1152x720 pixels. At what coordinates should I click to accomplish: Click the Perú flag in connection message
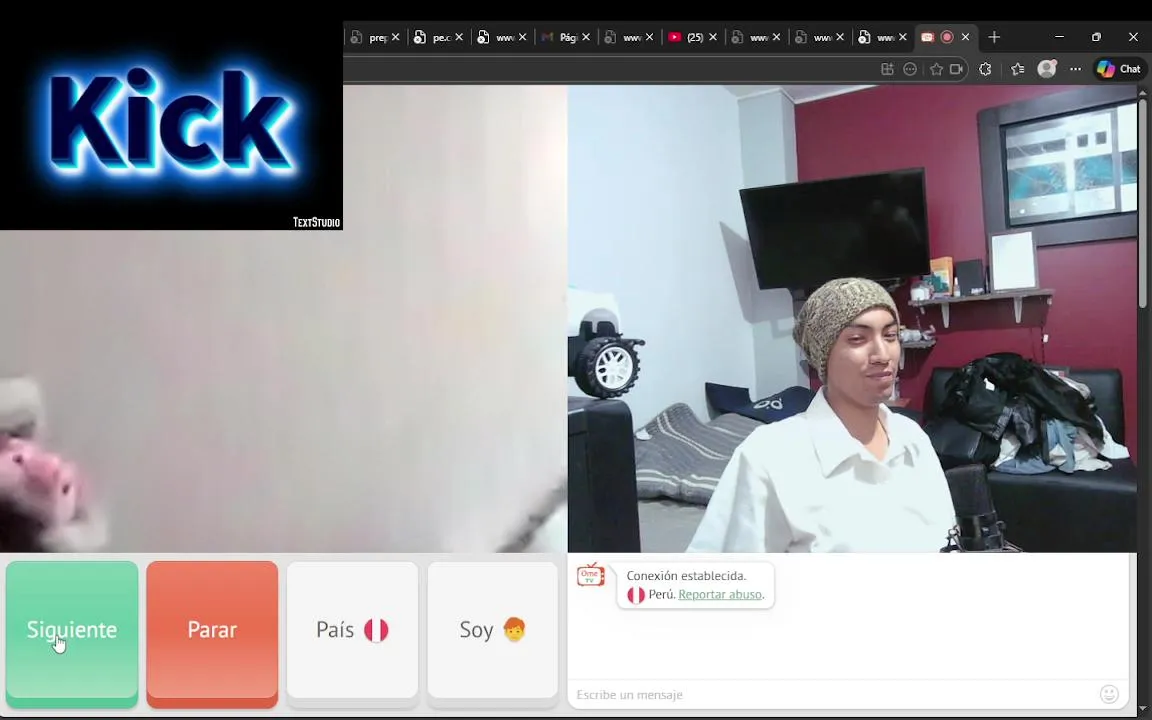pyautogui.click(x=636, y=594)
